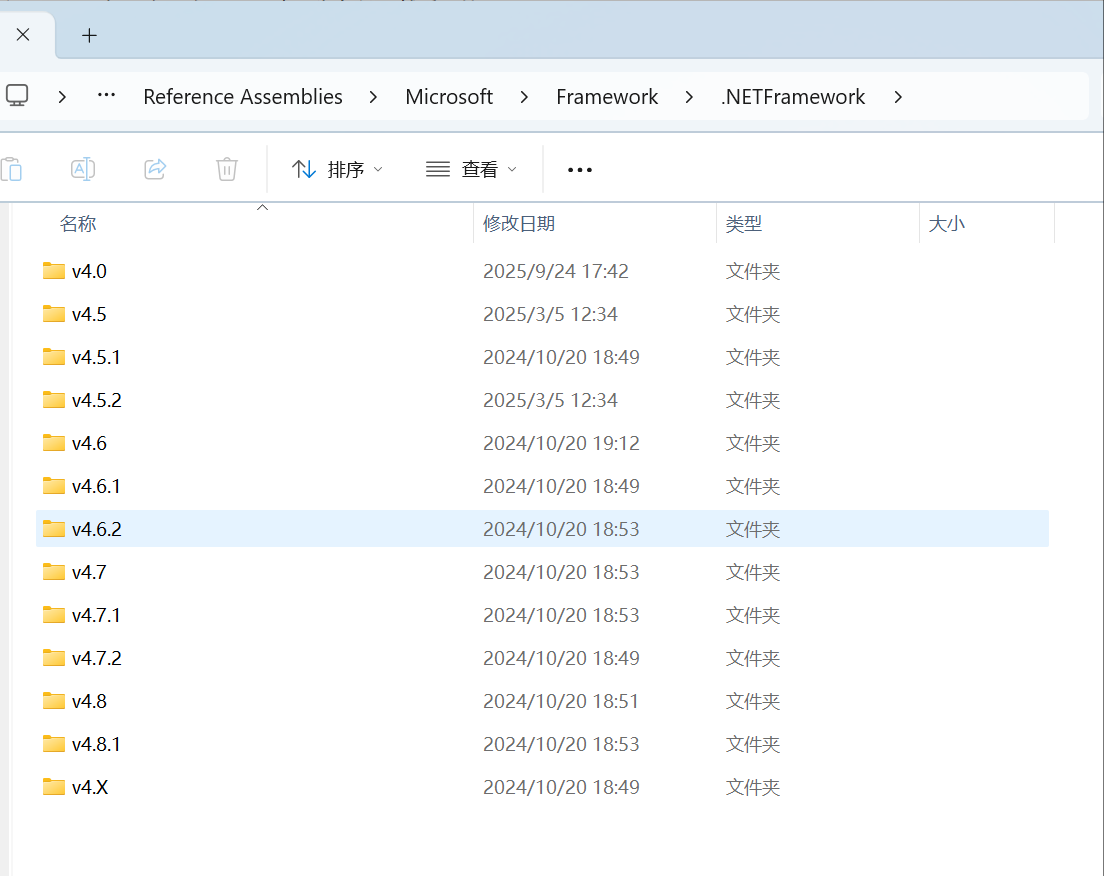Click the This PC monitor icon in address bar
The height and width of the screenshot is (876, 1104).
coord(17,96)
